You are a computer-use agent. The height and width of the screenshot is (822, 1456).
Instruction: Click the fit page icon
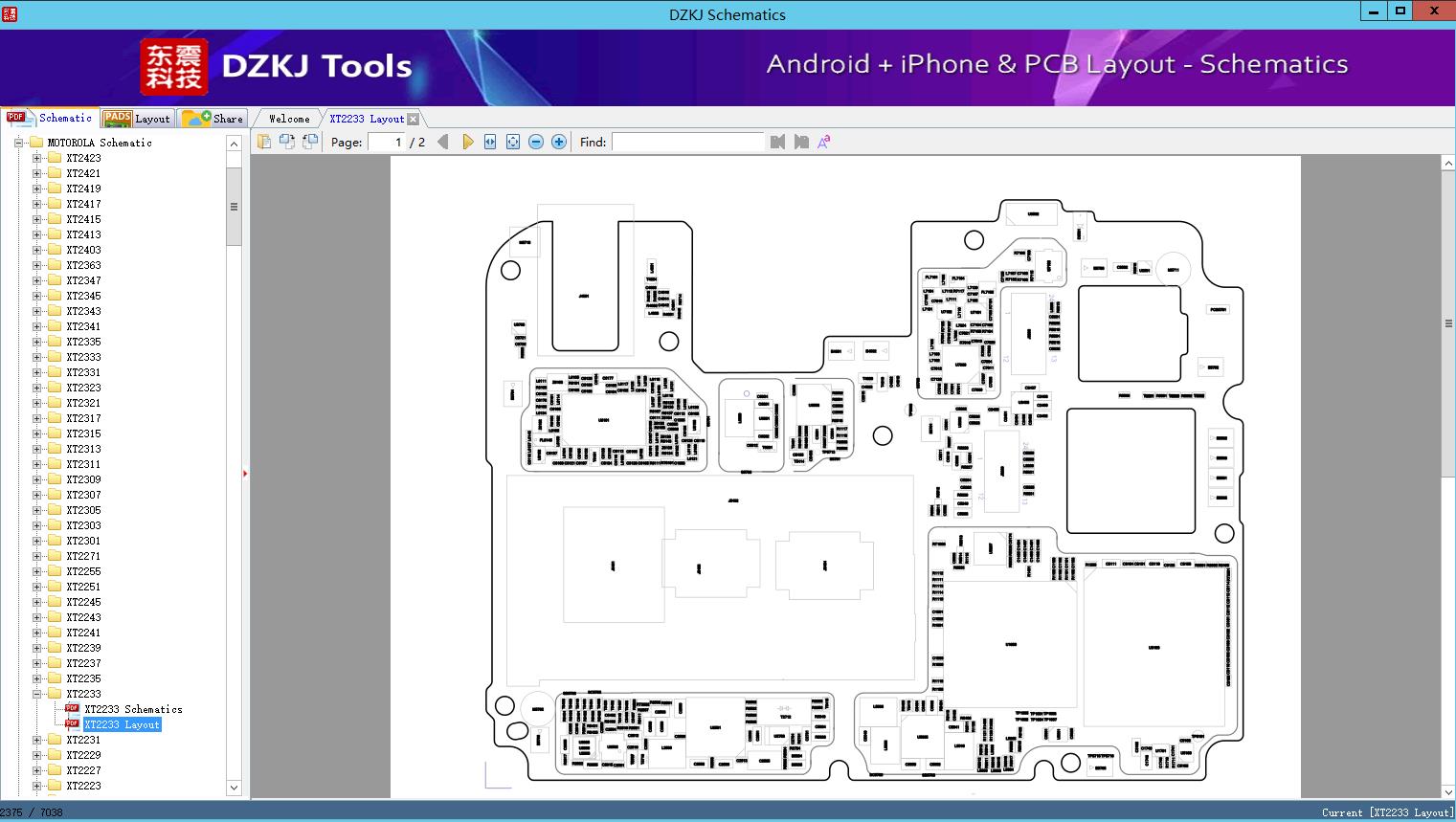point(513,142)
